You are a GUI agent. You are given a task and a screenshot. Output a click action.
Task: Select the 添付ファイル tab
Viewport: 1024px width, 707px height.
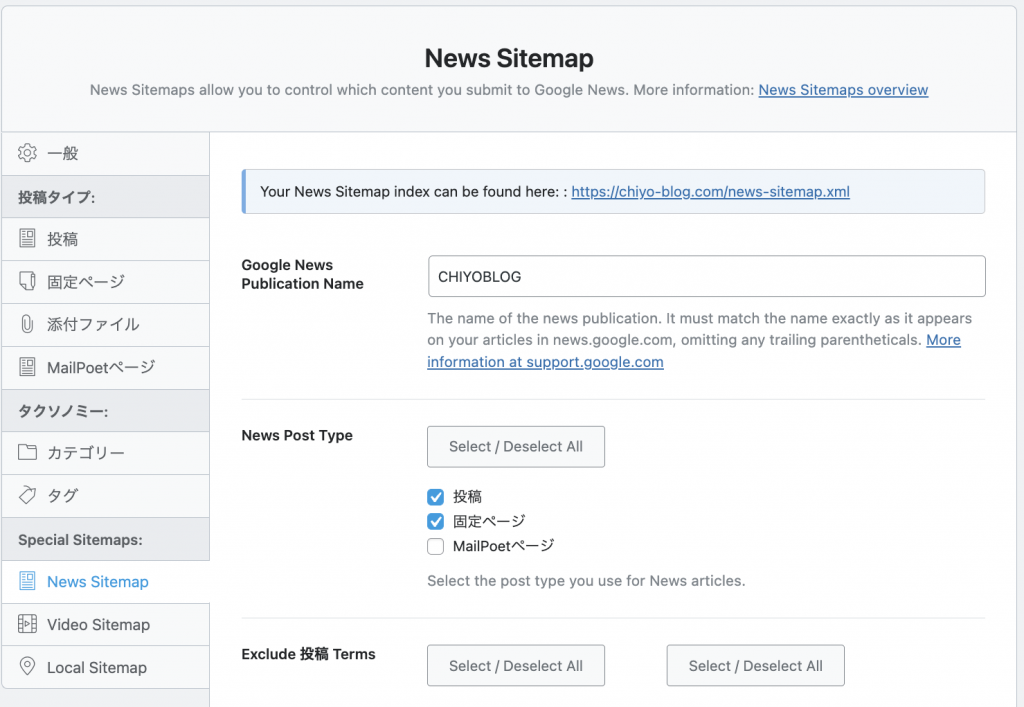coord(106,324)
